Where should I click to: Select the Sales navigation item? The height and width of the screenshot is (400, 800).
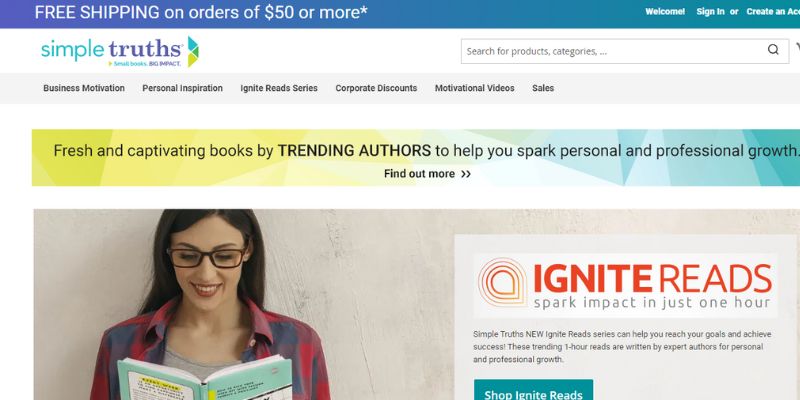pos(543,88)
